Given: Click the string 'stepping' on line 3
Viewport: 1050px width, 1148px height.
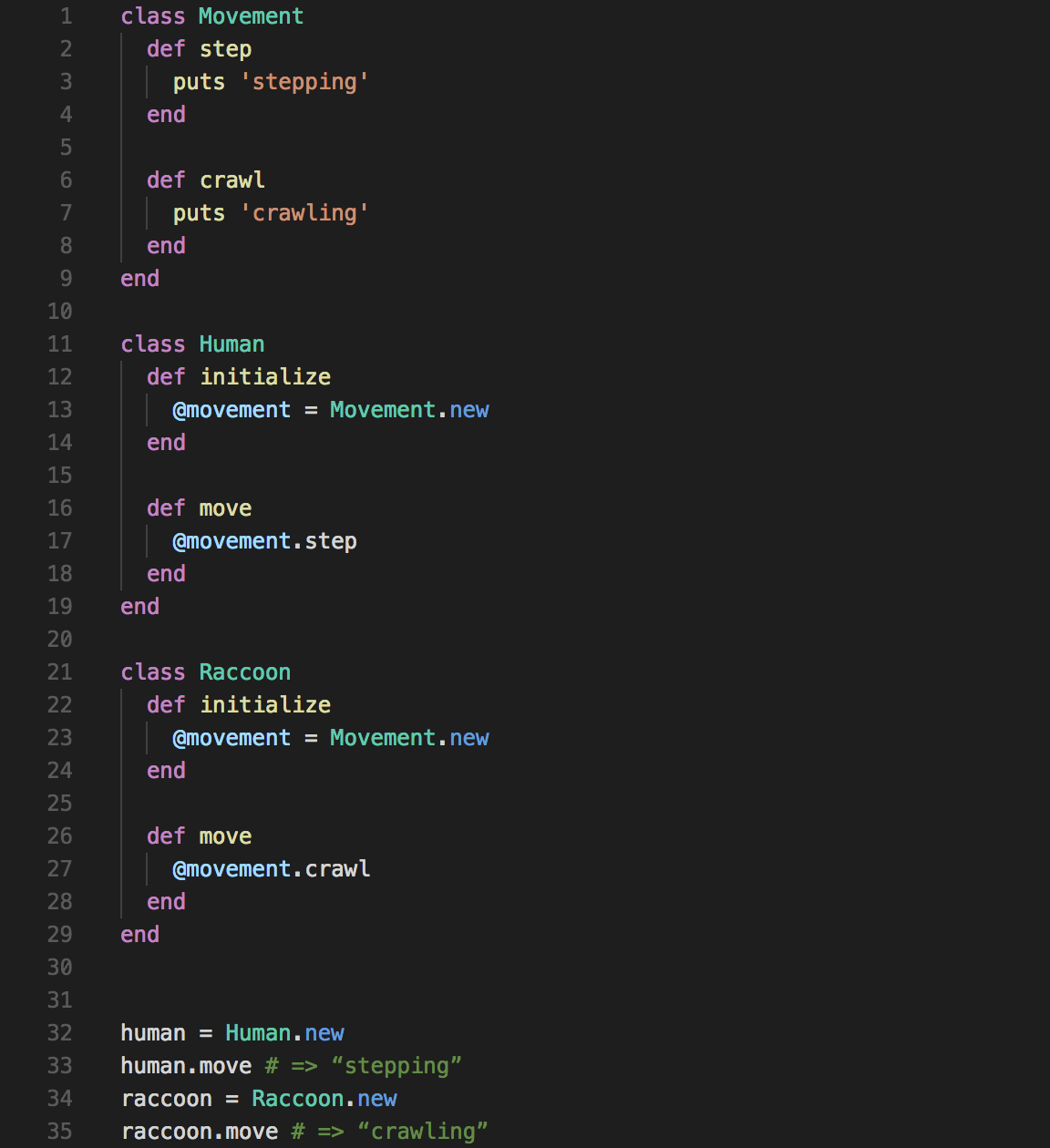Looking at the screenshot, I should point(304,82).
